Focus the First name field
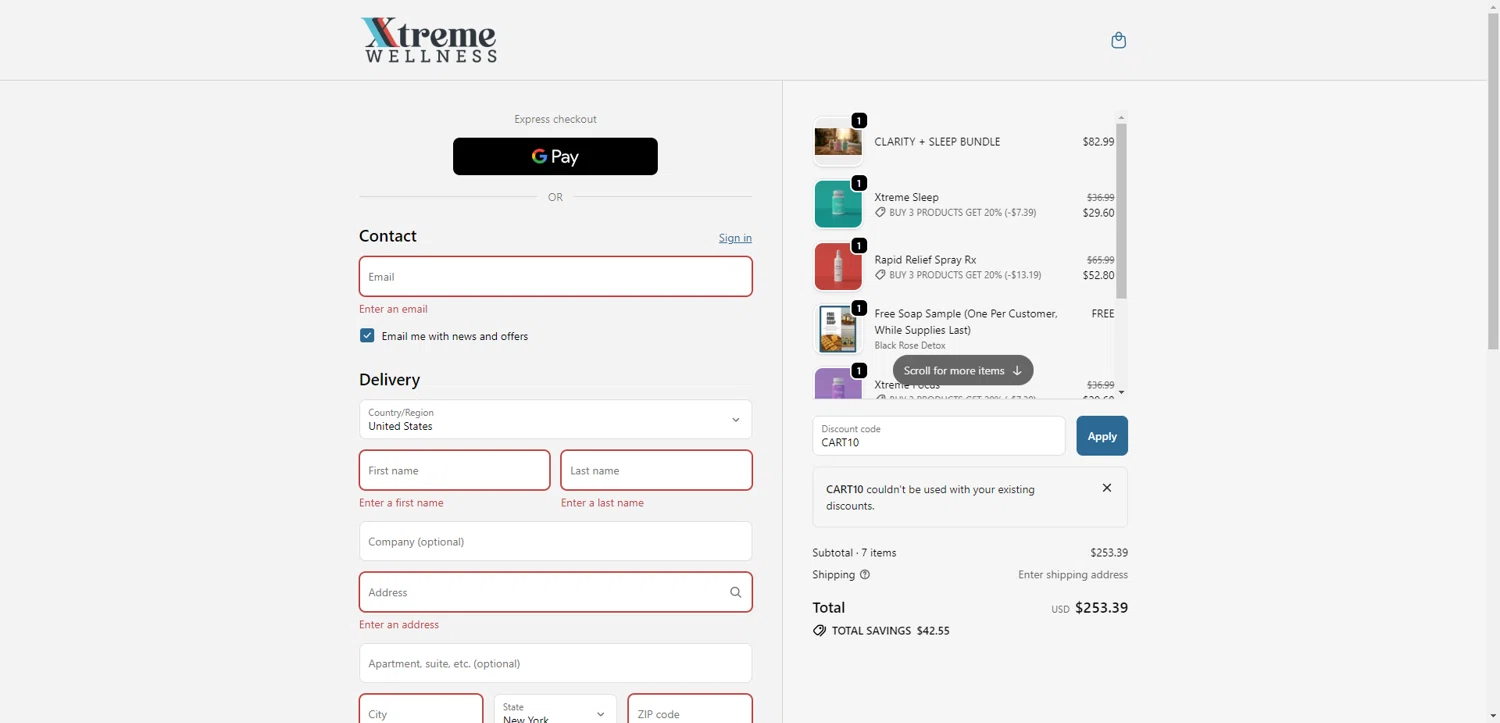 point(454,470)
